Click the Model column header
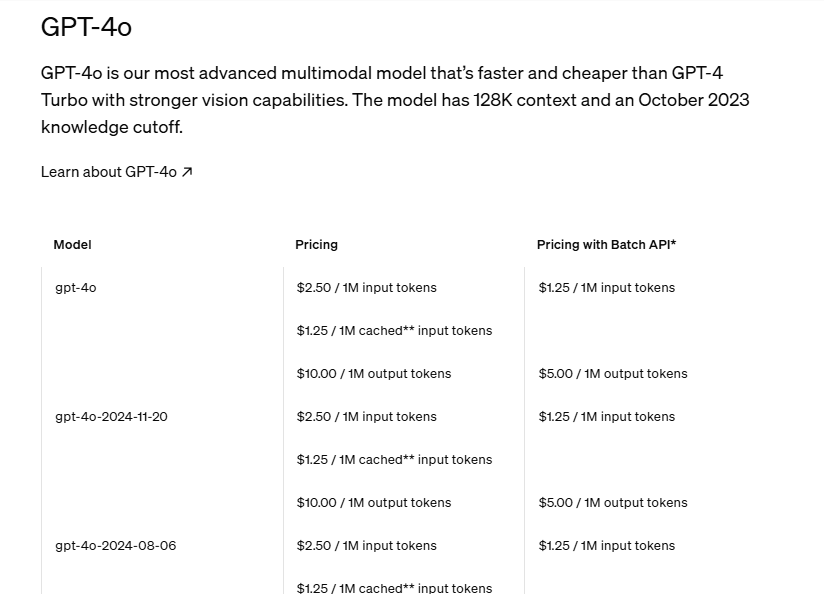This screenshot has height=594, width=824. pos(72,244)
